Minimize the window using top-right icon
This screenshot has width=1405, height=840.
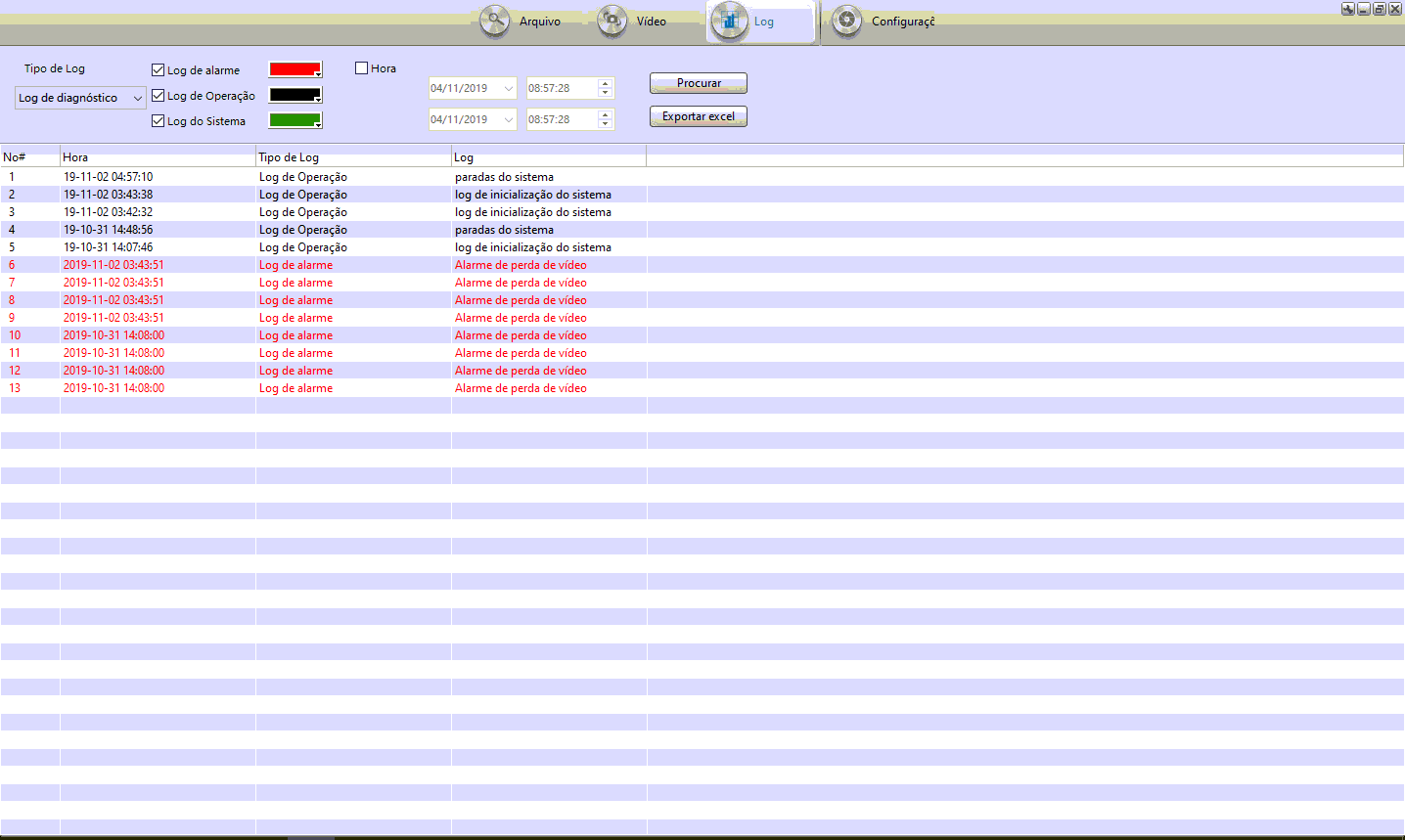click(1364, 9)
